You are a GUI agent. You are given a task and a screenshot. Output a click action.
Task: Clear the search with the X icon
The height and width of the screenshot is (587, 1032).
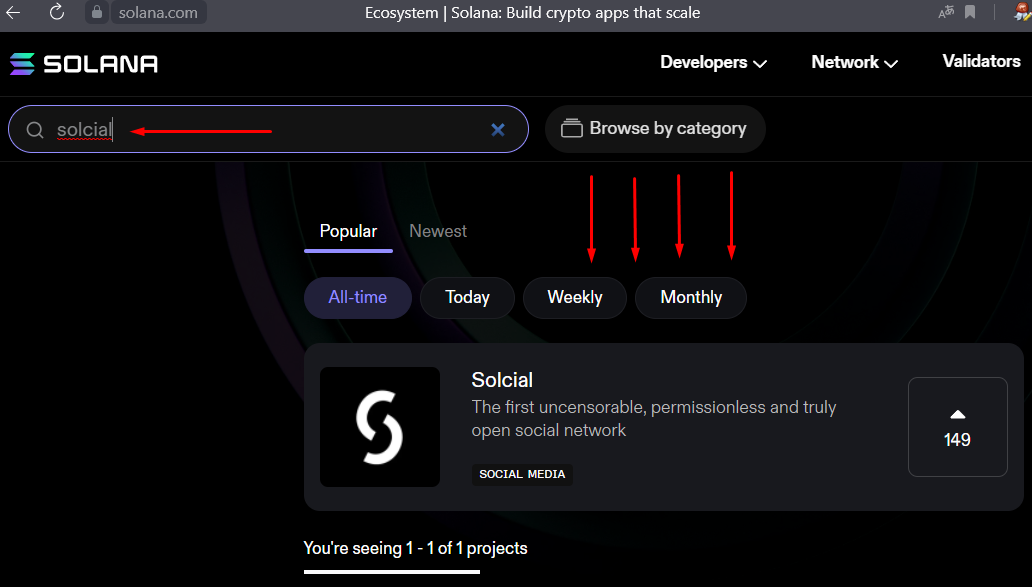[x=498, y=130]
